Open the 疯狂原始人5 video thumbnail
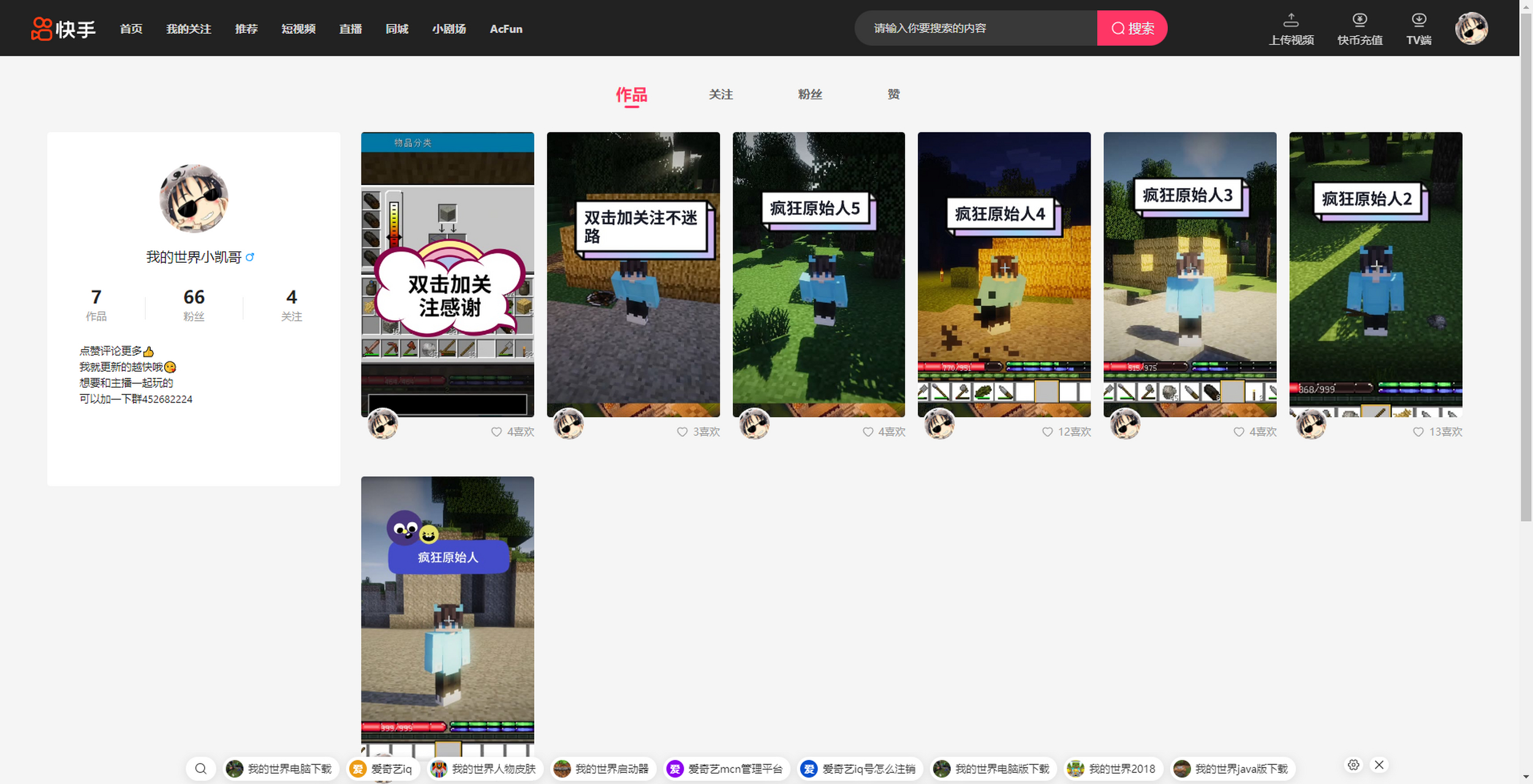Viewport: 1533px width, 784px height. click(x=819, y=274)
